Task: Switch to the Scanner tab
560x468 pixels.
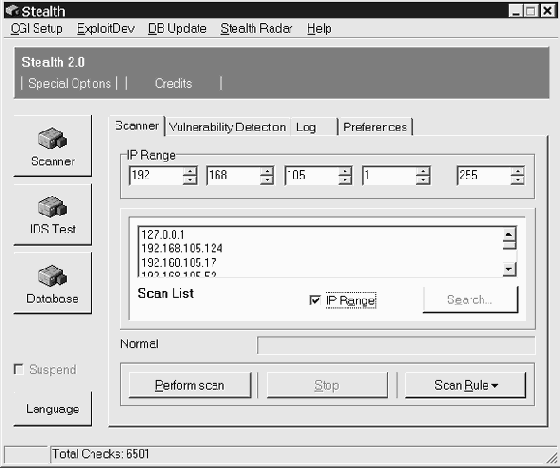Action: point(137,126)
